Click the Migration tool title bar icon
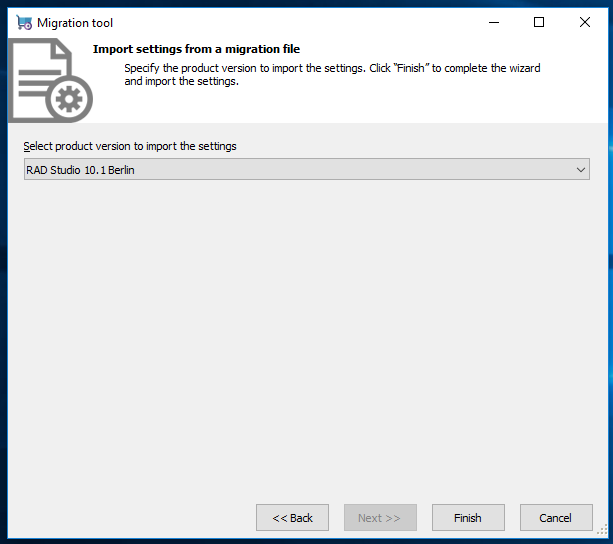This screenshot has height=544, width=613. pyautogui.click(x=24, y=23)
